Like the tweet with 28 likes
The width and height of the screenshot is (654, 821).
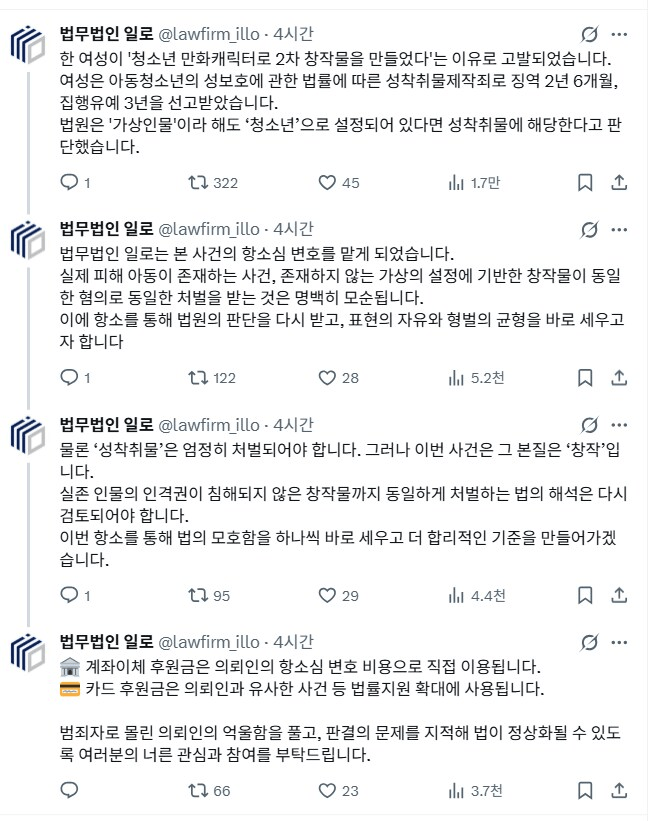pyautogui.click(x=327, y=377)
